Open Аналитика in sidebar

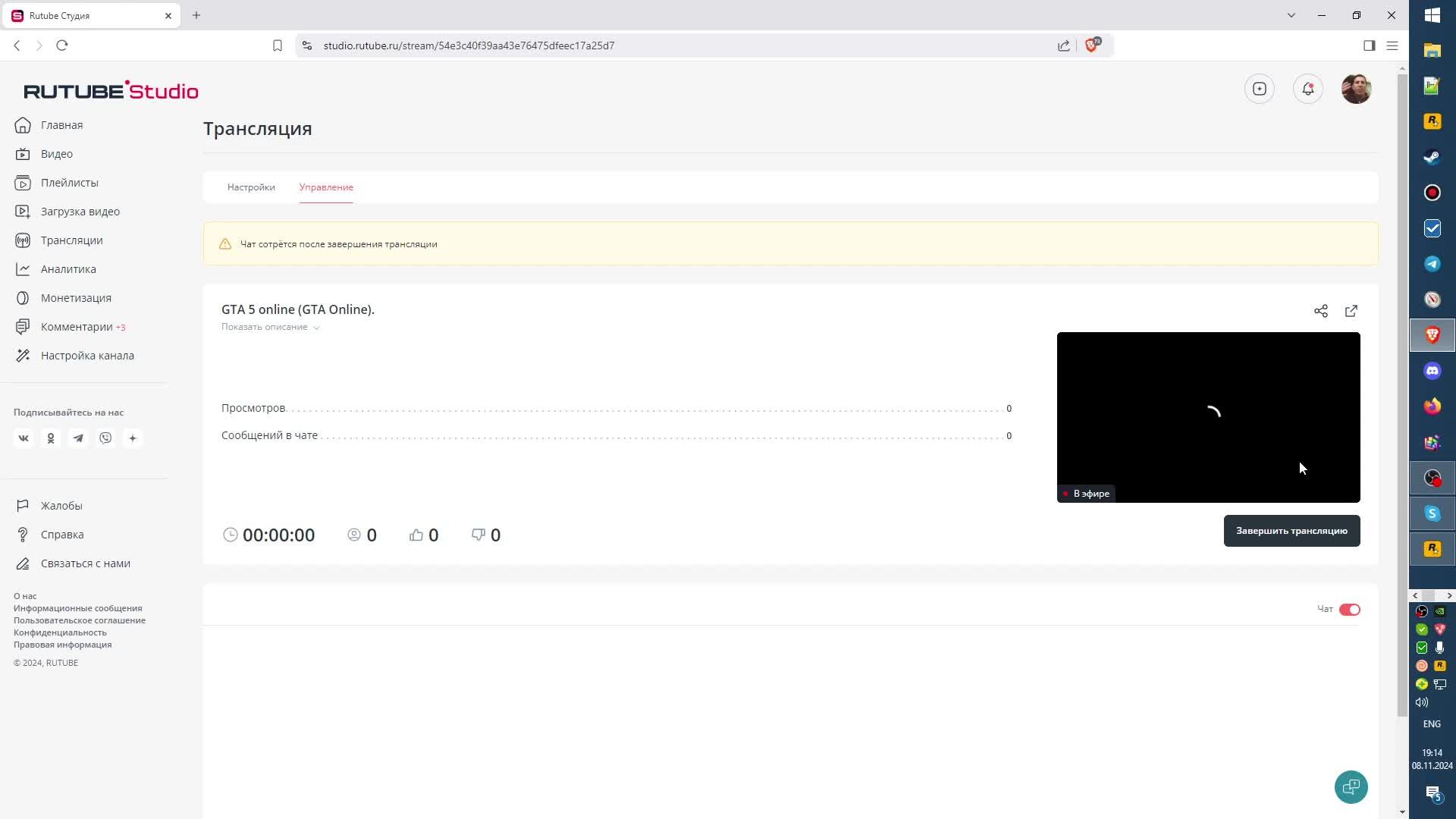tap(68, 269)
